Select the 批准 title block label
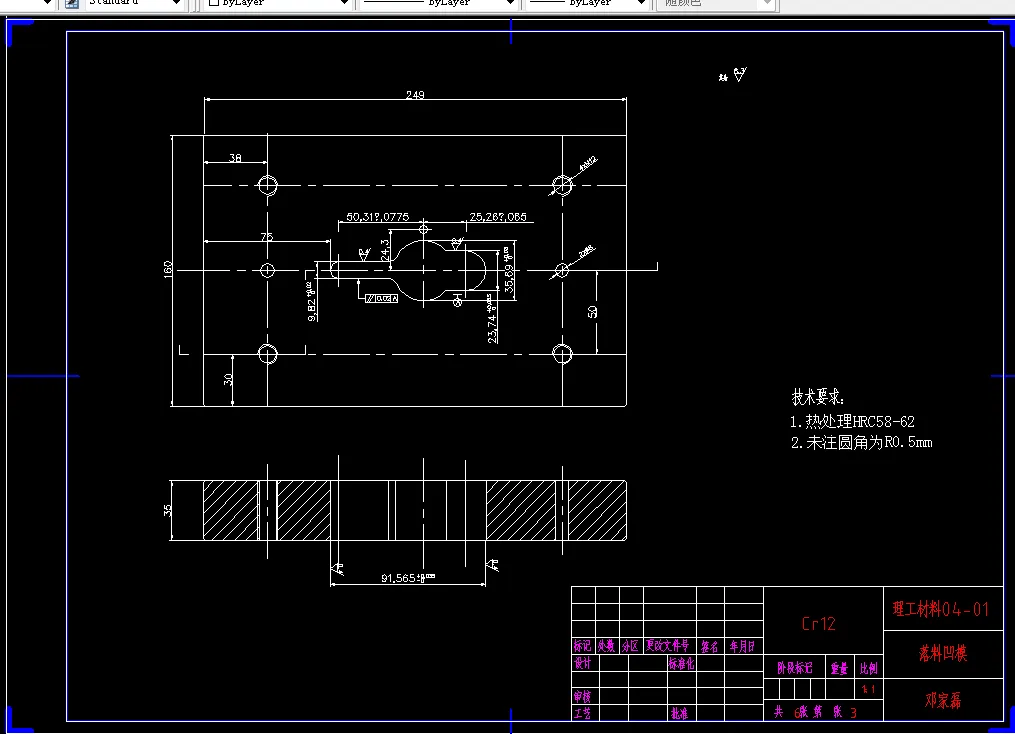 679,713
